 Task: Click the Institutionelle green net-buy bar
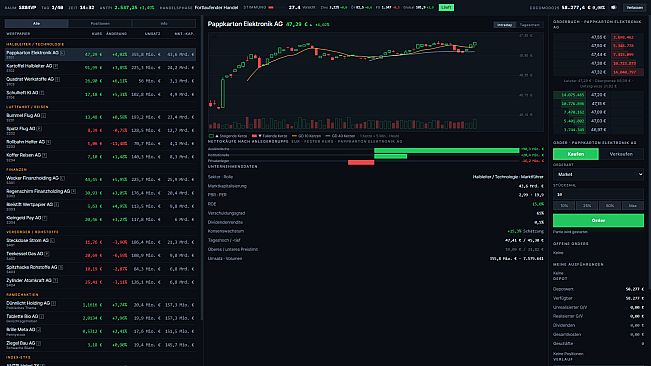pos(390,156)
